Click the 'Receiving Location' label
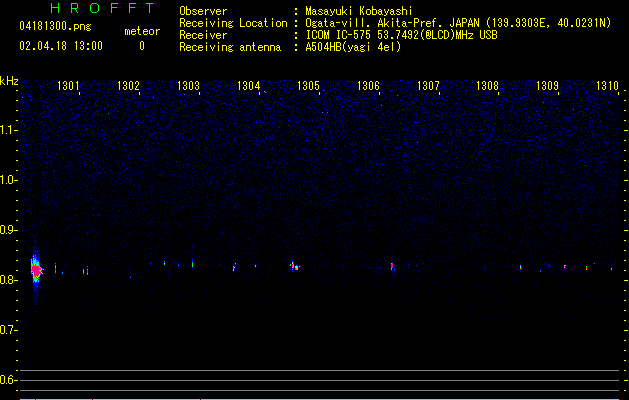Screen dimensions: 629x400 (233, 23)
